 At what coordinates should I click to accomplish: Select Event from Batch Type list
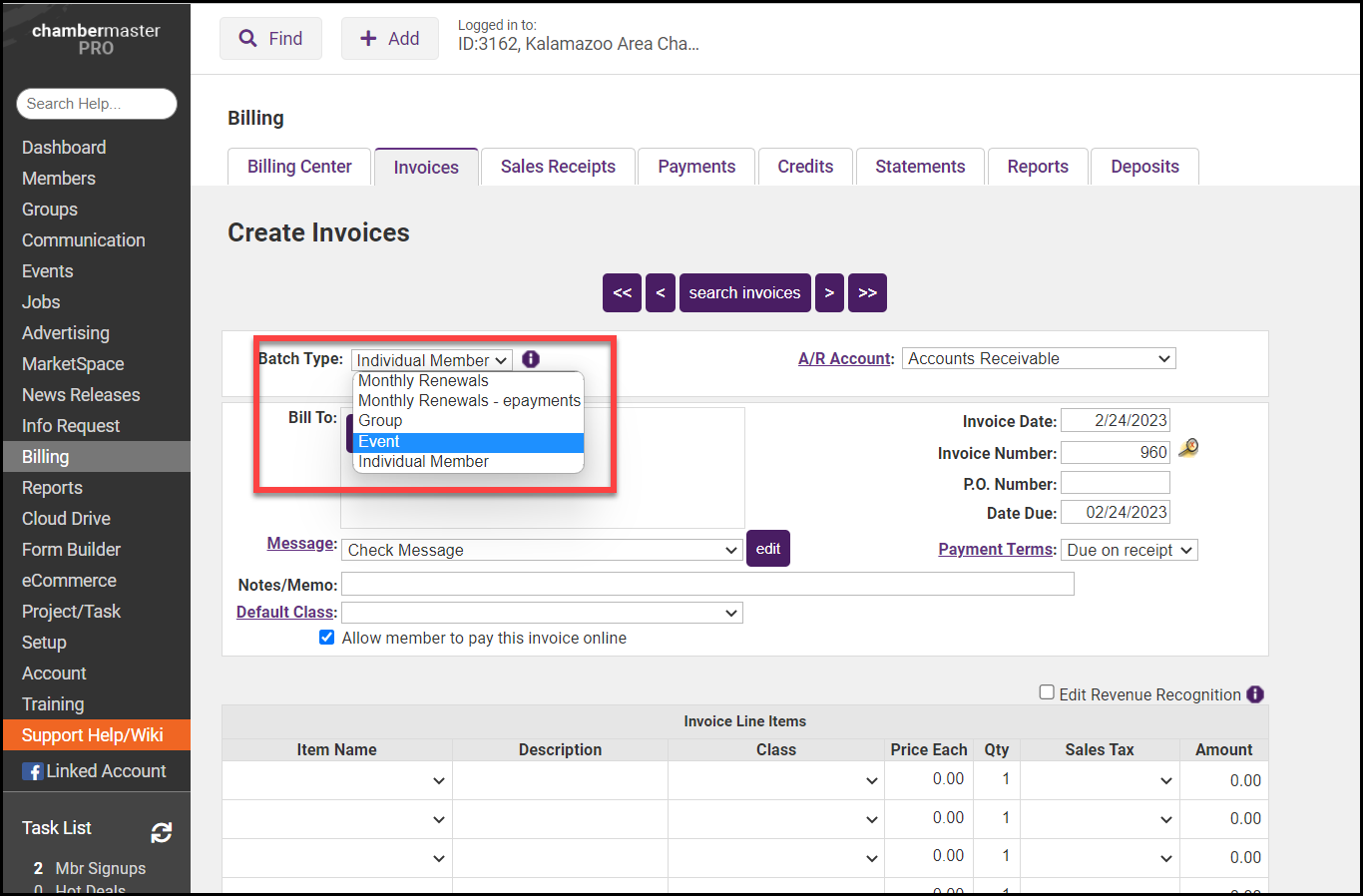pyautogui.click(x=468, y=442)
